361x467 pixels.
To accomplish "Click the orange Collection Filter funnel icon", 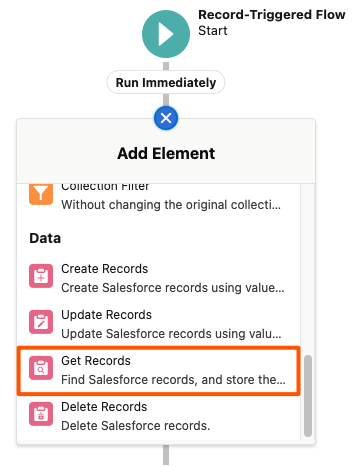I will 41,195.
